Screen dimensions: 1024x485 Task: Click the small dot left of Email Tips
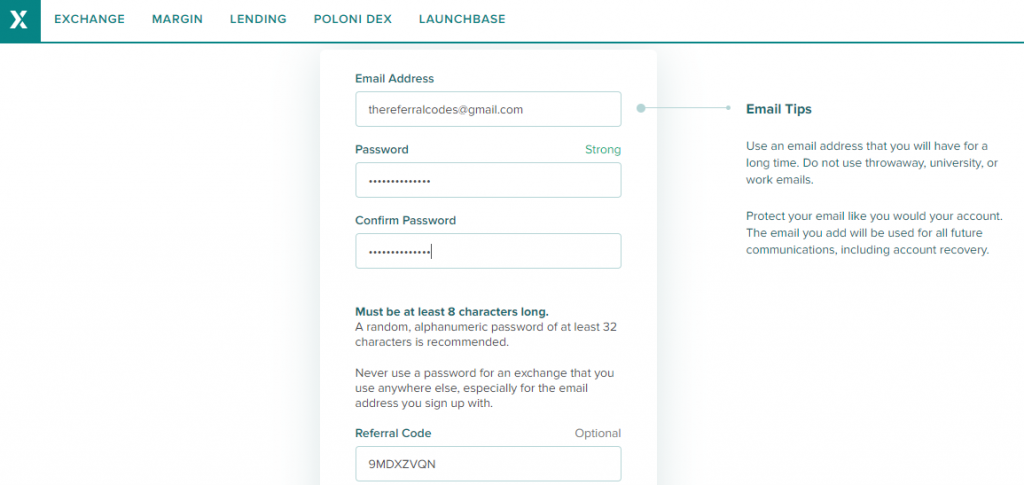pyautogui.click(x=728, y=108)
